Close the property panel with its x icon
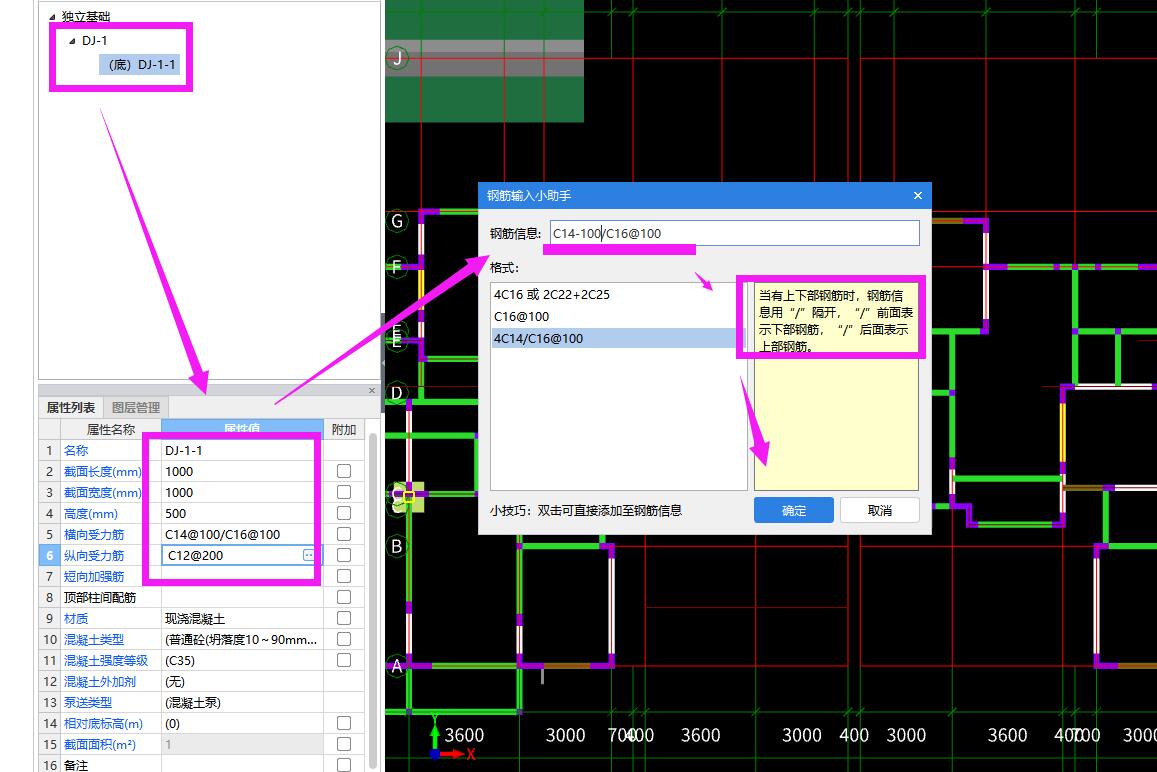The height and width of the screenshot is (772, 1157). pos(372,390)
